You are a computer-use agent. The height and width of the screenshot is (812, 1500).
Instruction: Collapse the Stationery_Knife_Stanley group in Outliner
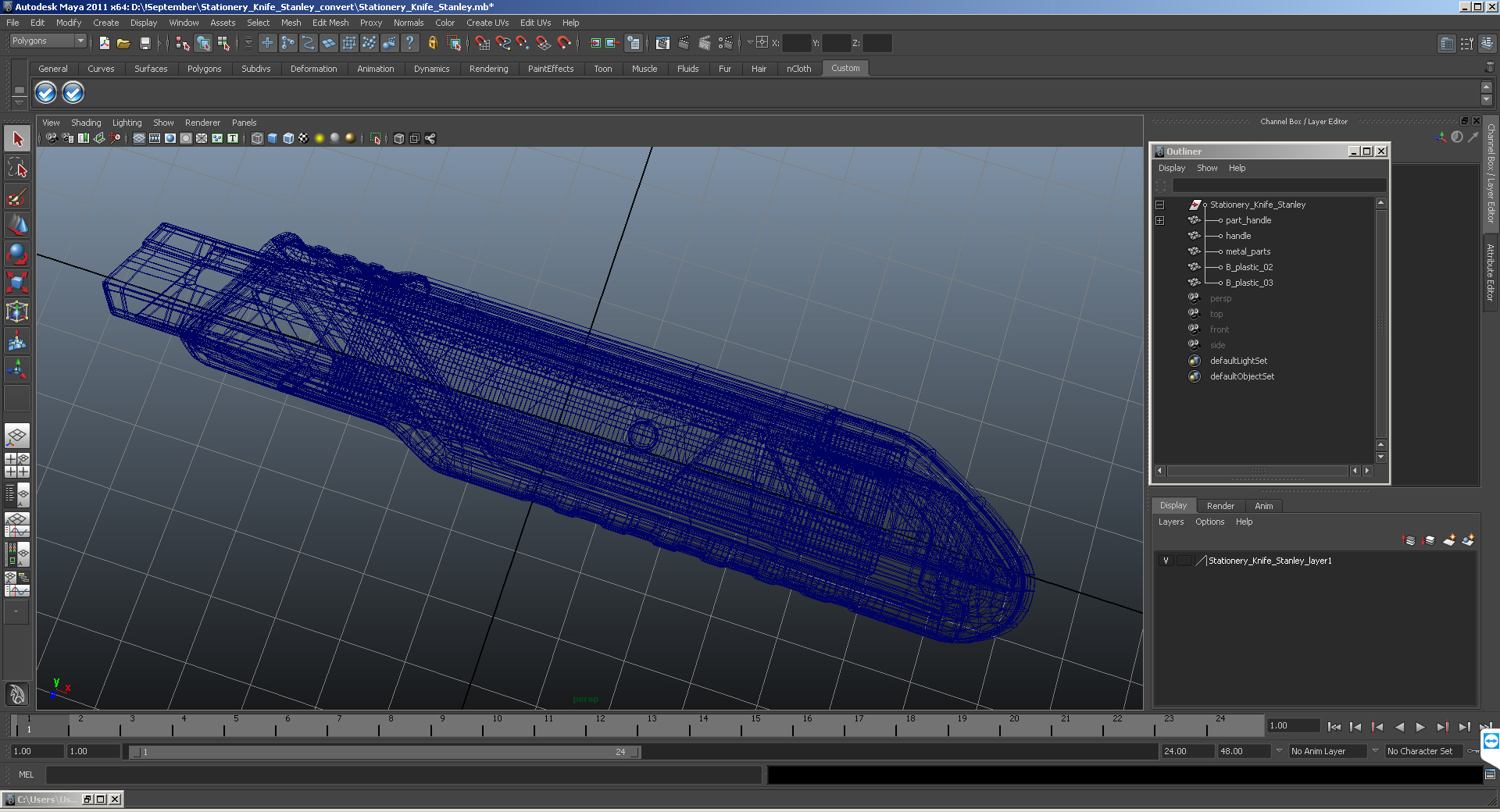(1159, 205)
